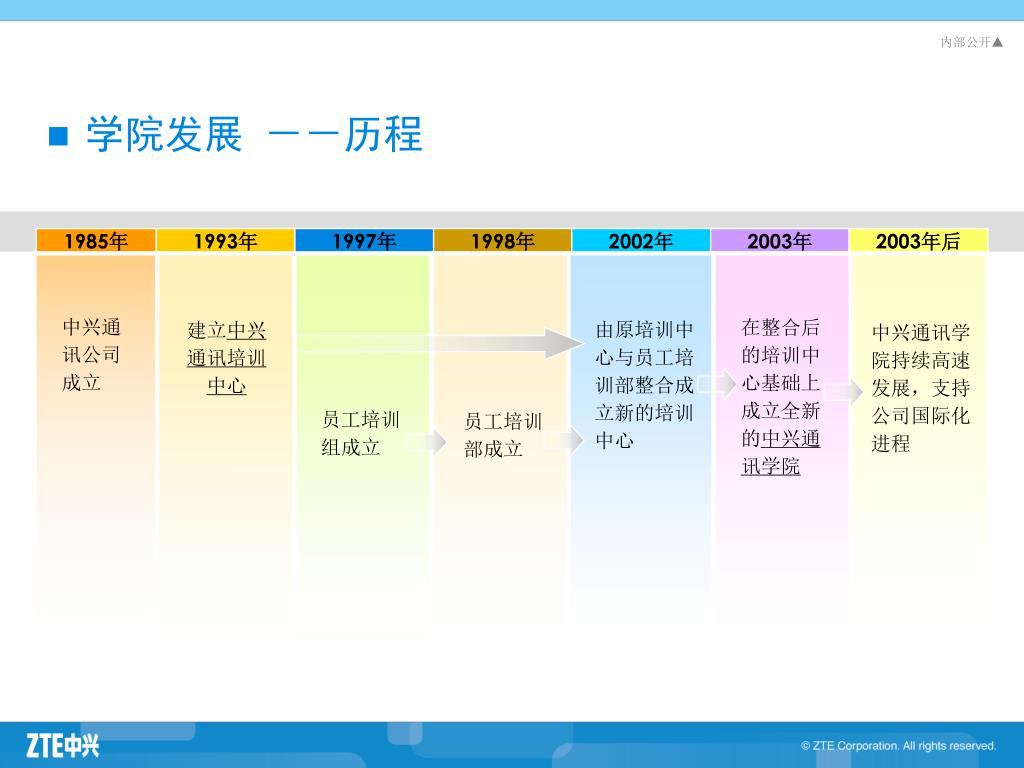Select the 2003年 timeline header
The height and width of the screenshot is (768, 1024).
click(779, 240)
